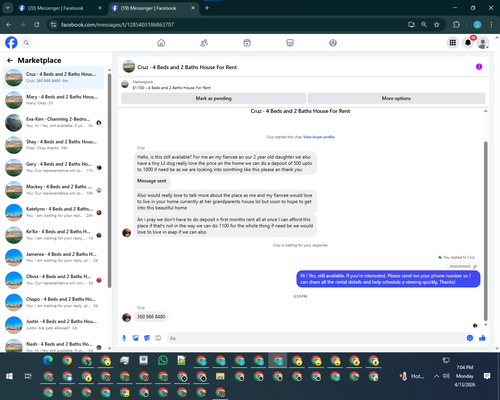The image size is (500, 400).
Task: Open the notifications bell
Action: (468, 43)
